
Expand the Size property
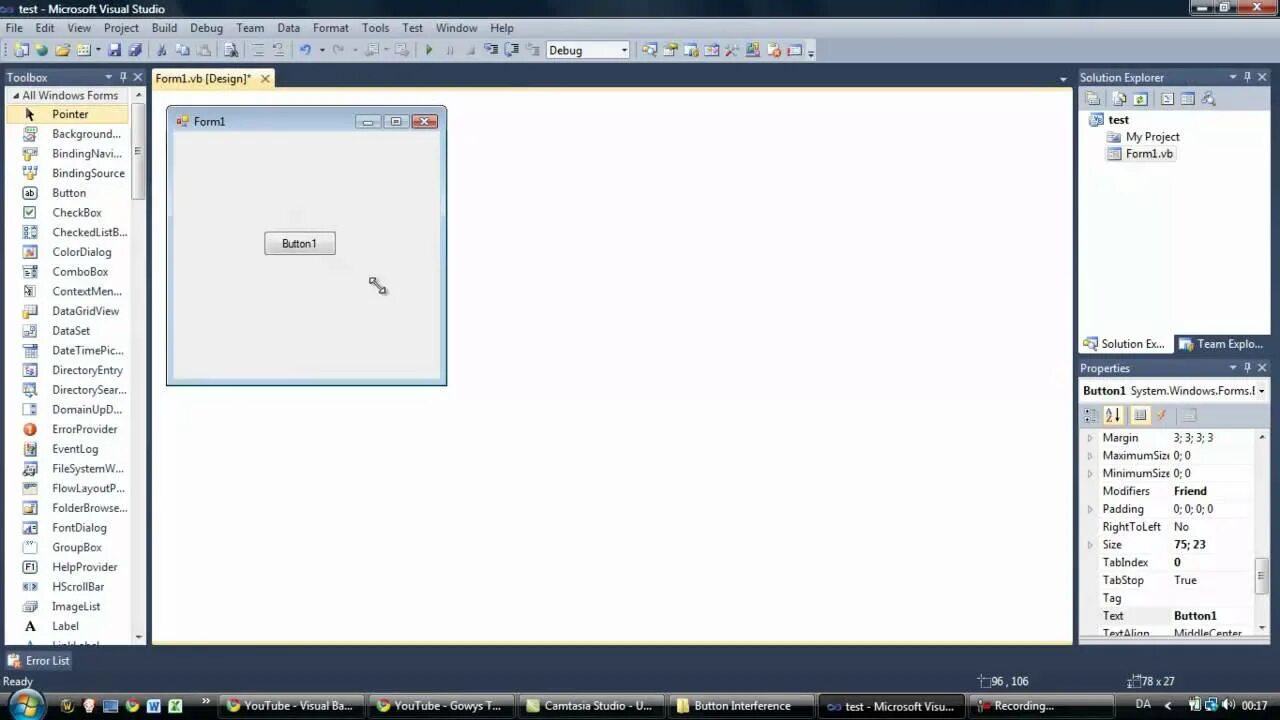pos(1091,545)
